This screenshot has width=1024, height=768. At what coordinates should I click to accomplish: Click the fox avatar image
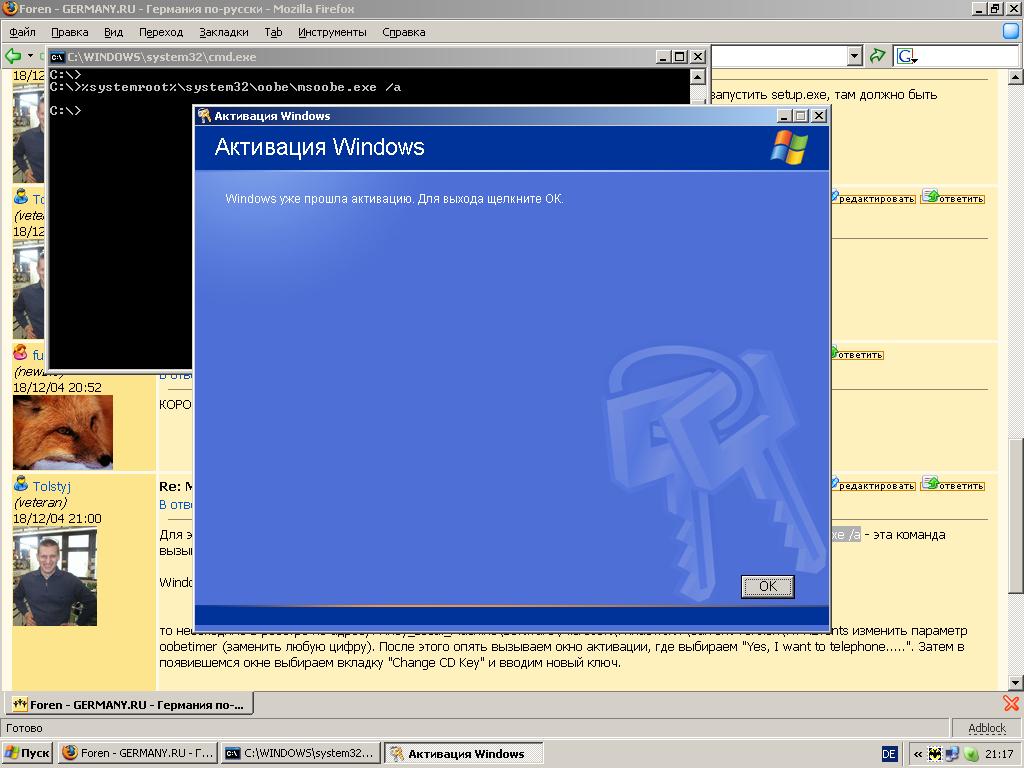63,432
